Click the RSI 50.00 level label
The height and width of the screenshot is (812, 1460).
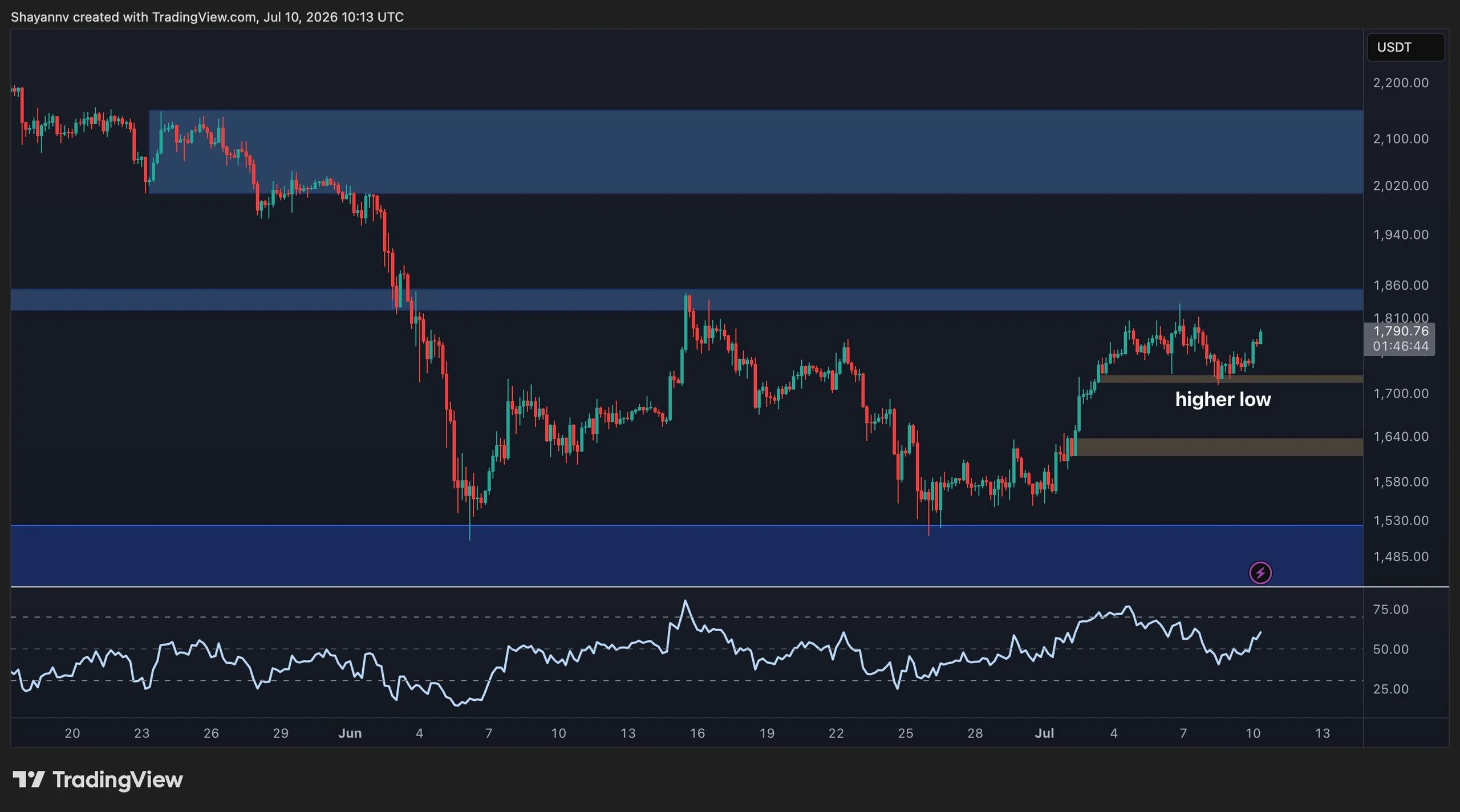pos(1390,649)
